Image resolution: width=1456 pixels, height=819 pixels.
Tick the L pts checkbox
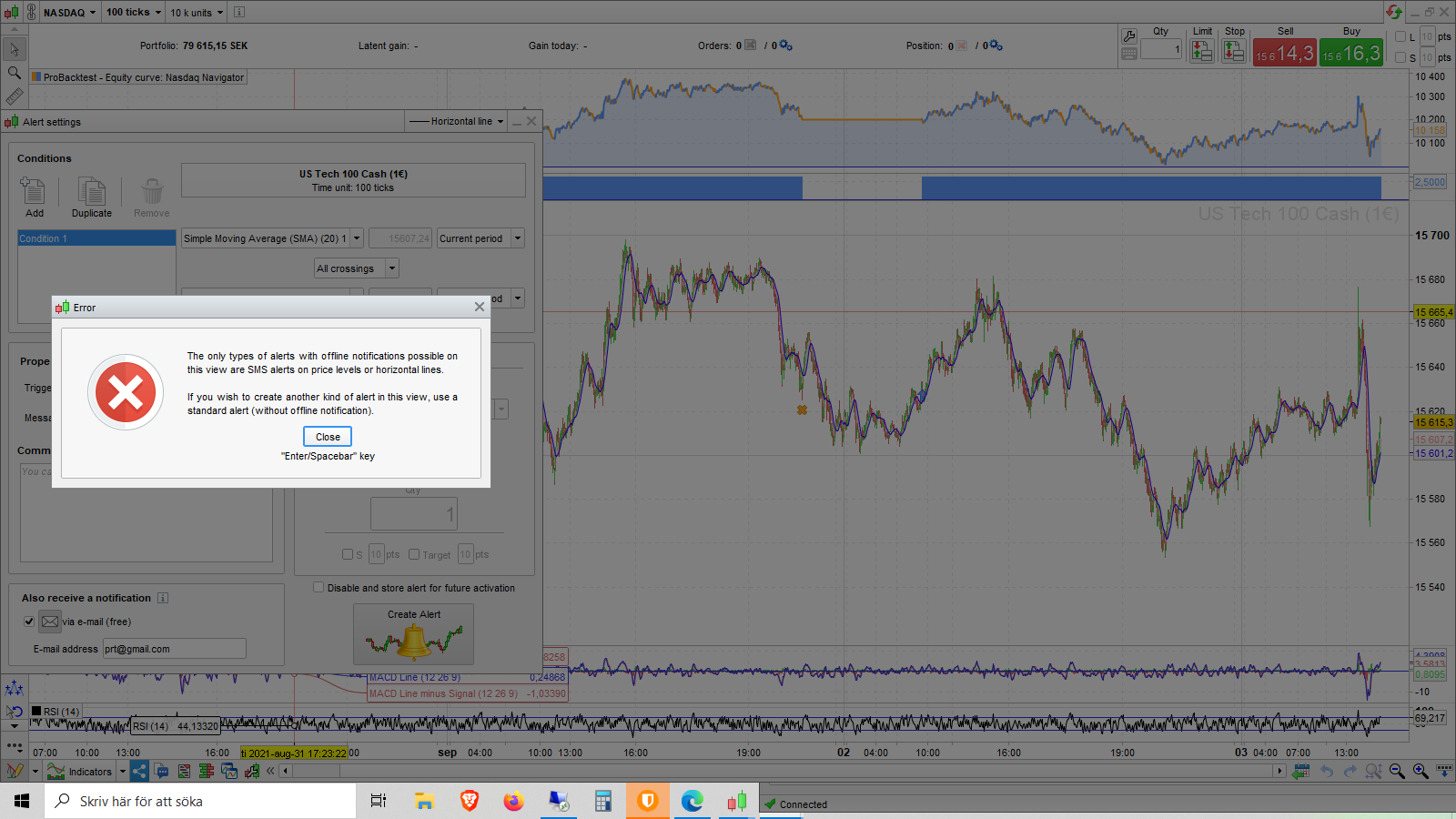tap(1400, 37)
